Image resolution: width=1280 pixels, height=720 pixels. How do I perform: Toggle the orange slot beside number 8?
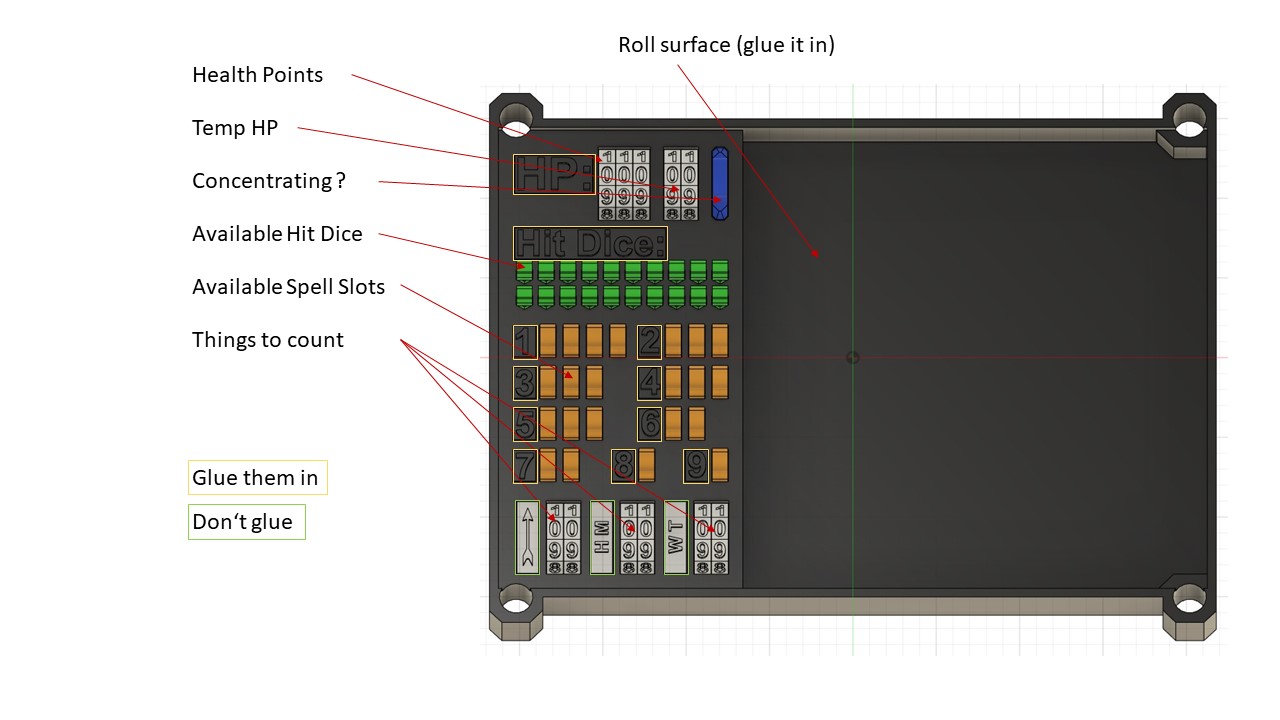click(x=646, y=465)
